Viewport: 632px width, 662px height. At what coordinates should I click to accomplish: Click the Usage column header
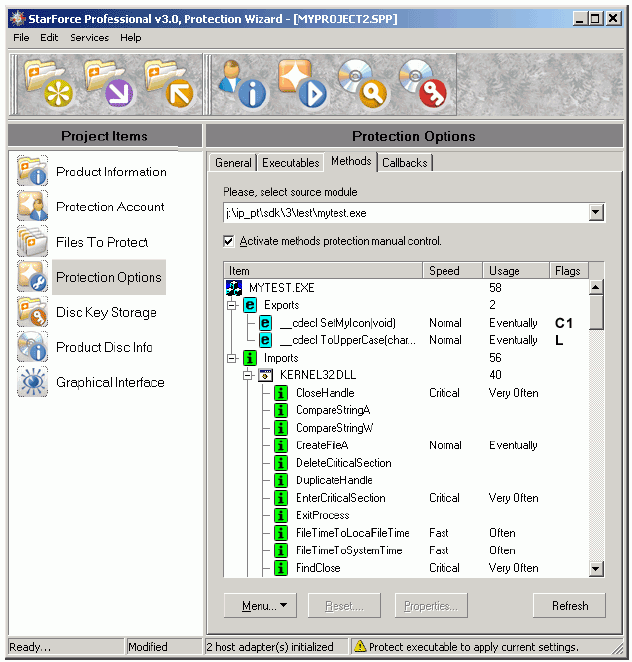(516, 271)
